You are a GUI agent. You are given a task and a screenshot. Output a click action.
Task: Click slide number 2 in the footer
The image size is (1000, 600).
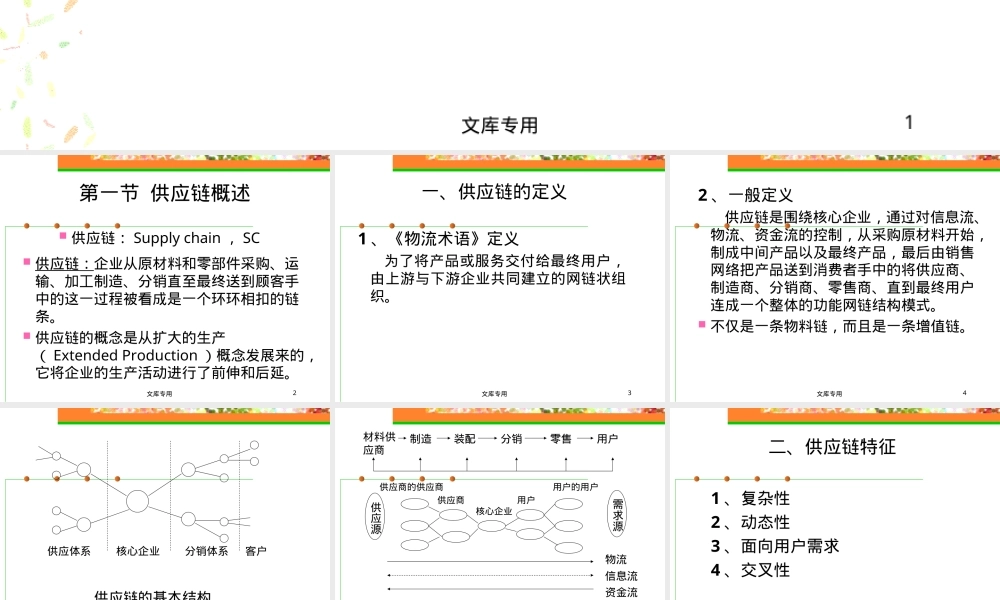294,393
